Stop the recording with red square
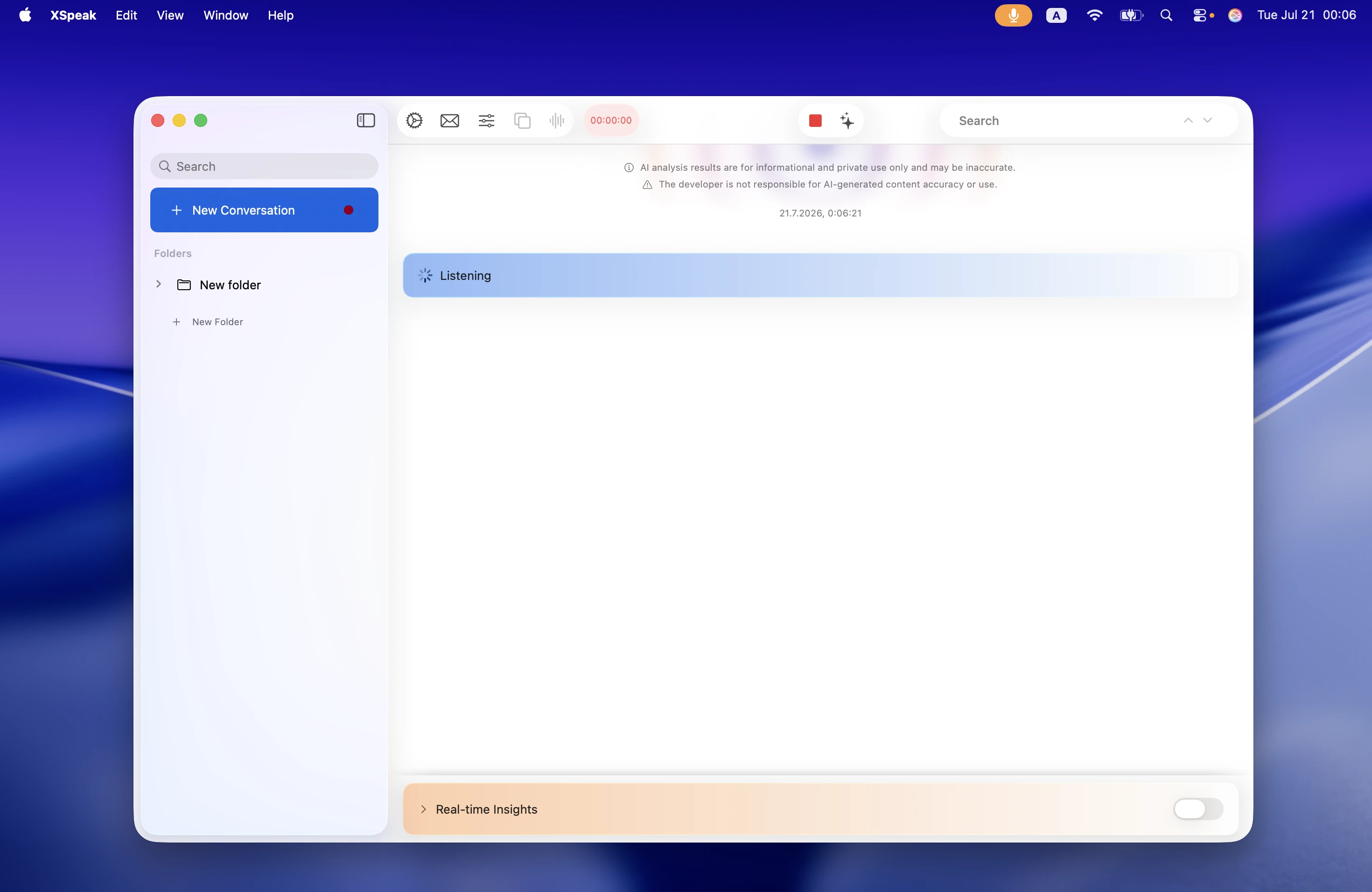The width and height of the screenshot is (1372, 892). [815, 120]
